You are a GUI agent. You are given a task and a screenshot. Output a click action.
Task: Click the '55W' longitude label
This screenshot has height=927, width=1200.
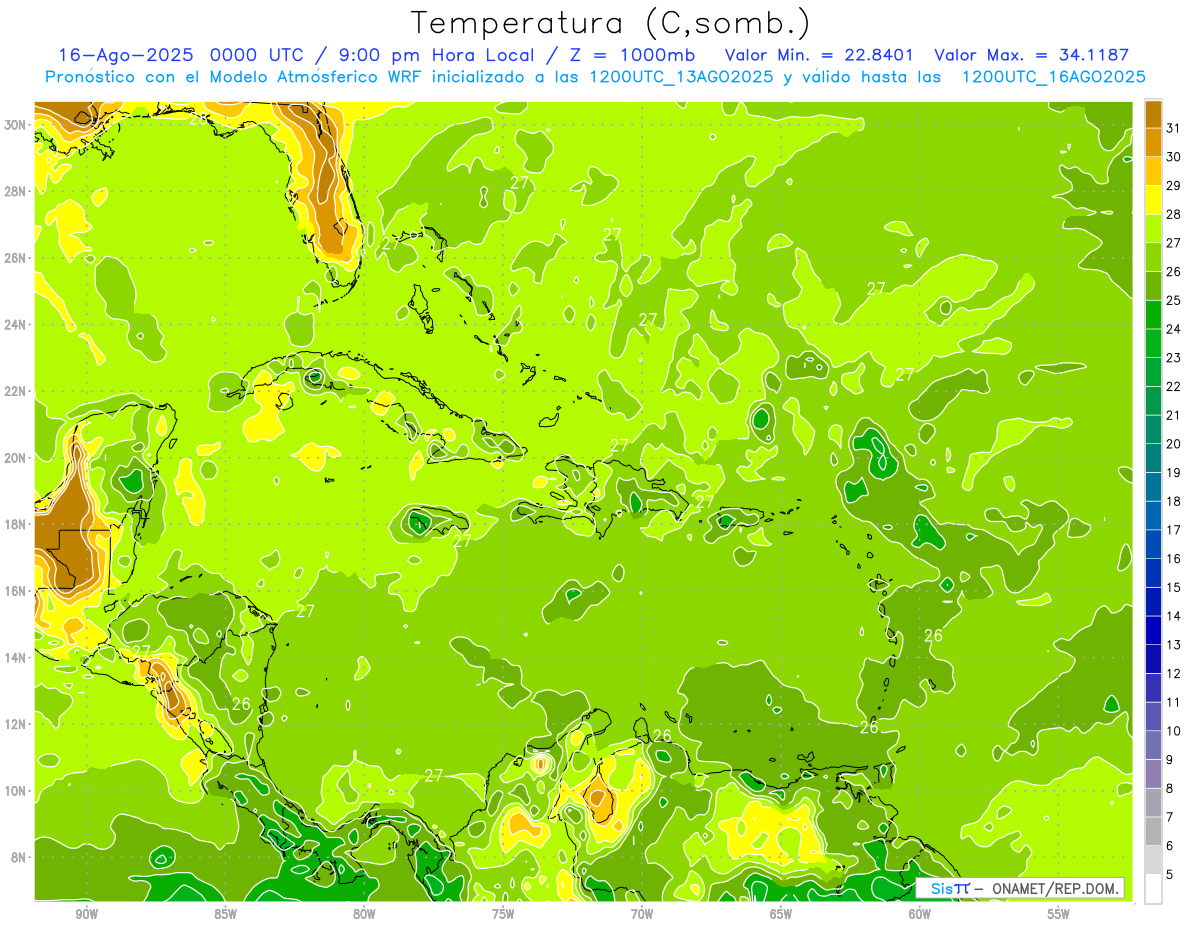click(x=1058, y=914)
